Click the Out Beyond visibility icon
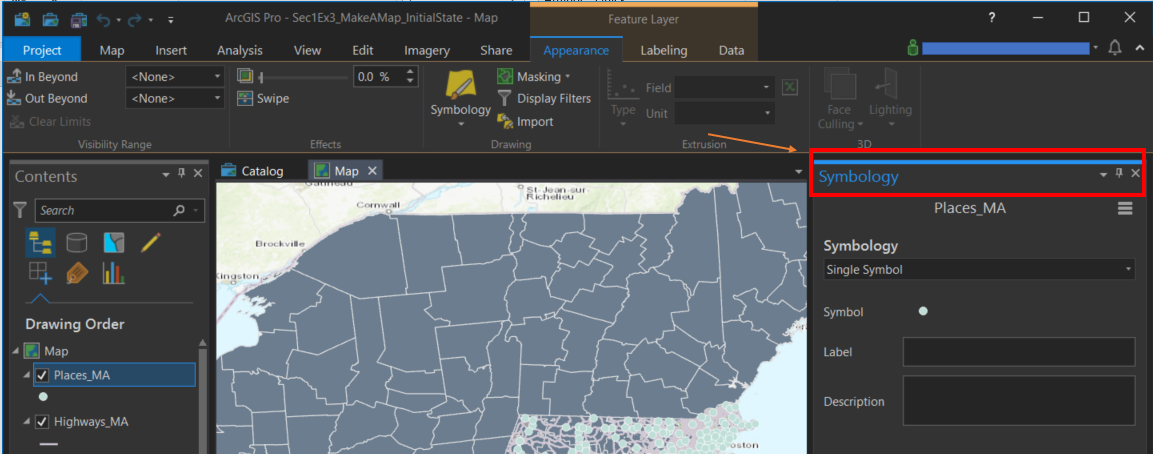The height and width of the screenshot is (454, 1153). point(13,98)
